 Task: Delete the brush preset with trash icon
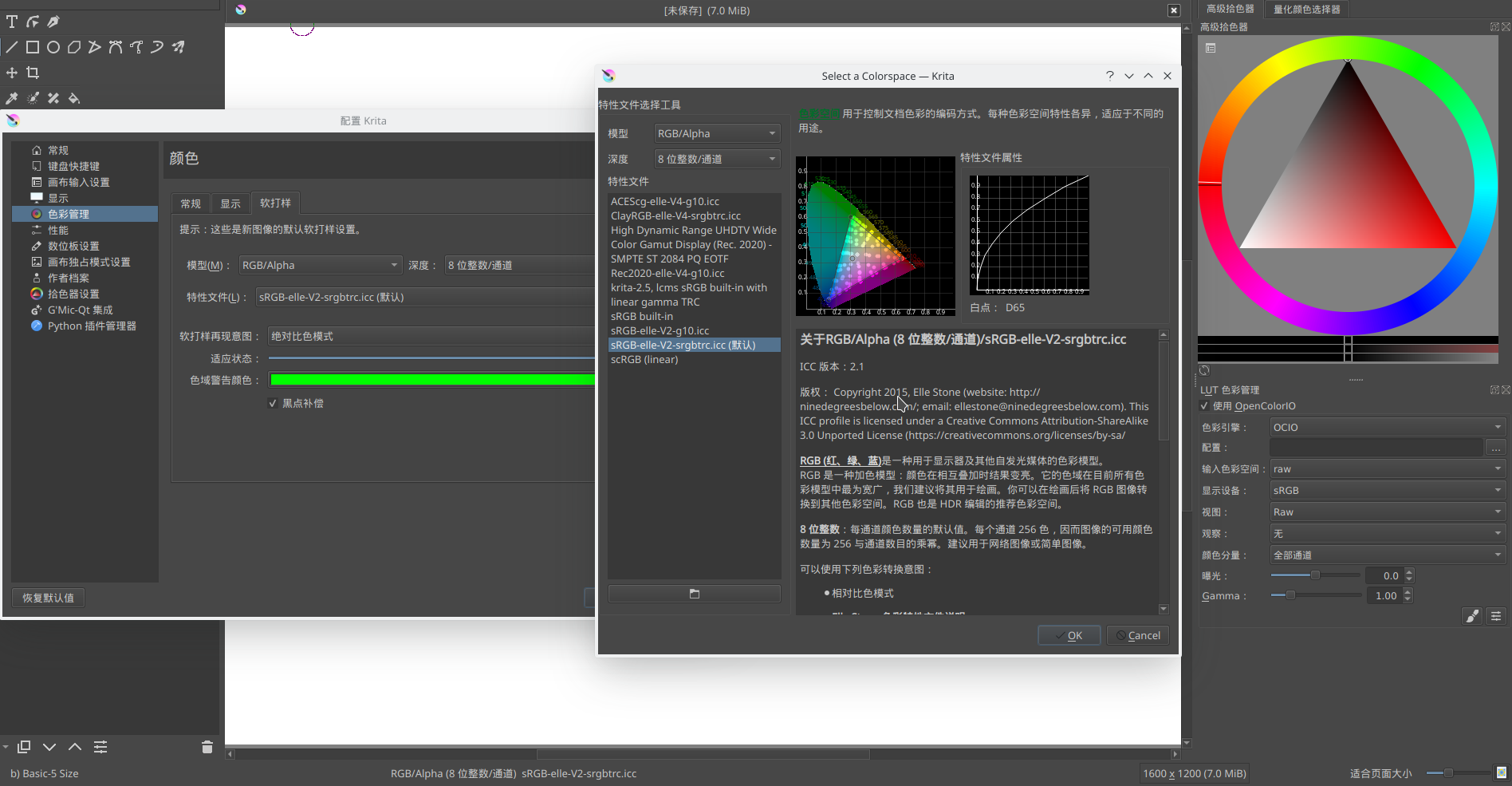tap(207, 747)
